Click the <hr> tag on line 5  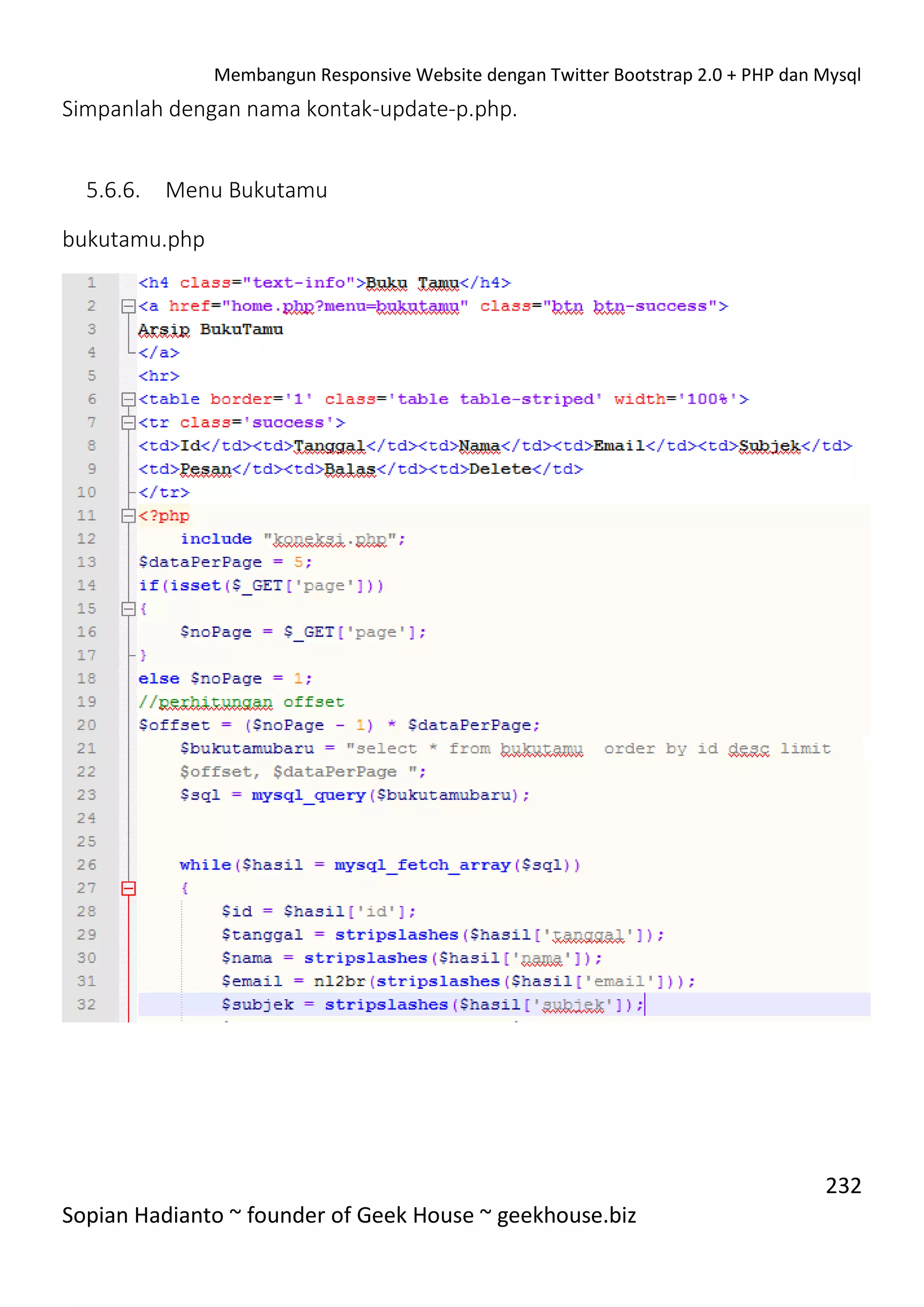159,376
